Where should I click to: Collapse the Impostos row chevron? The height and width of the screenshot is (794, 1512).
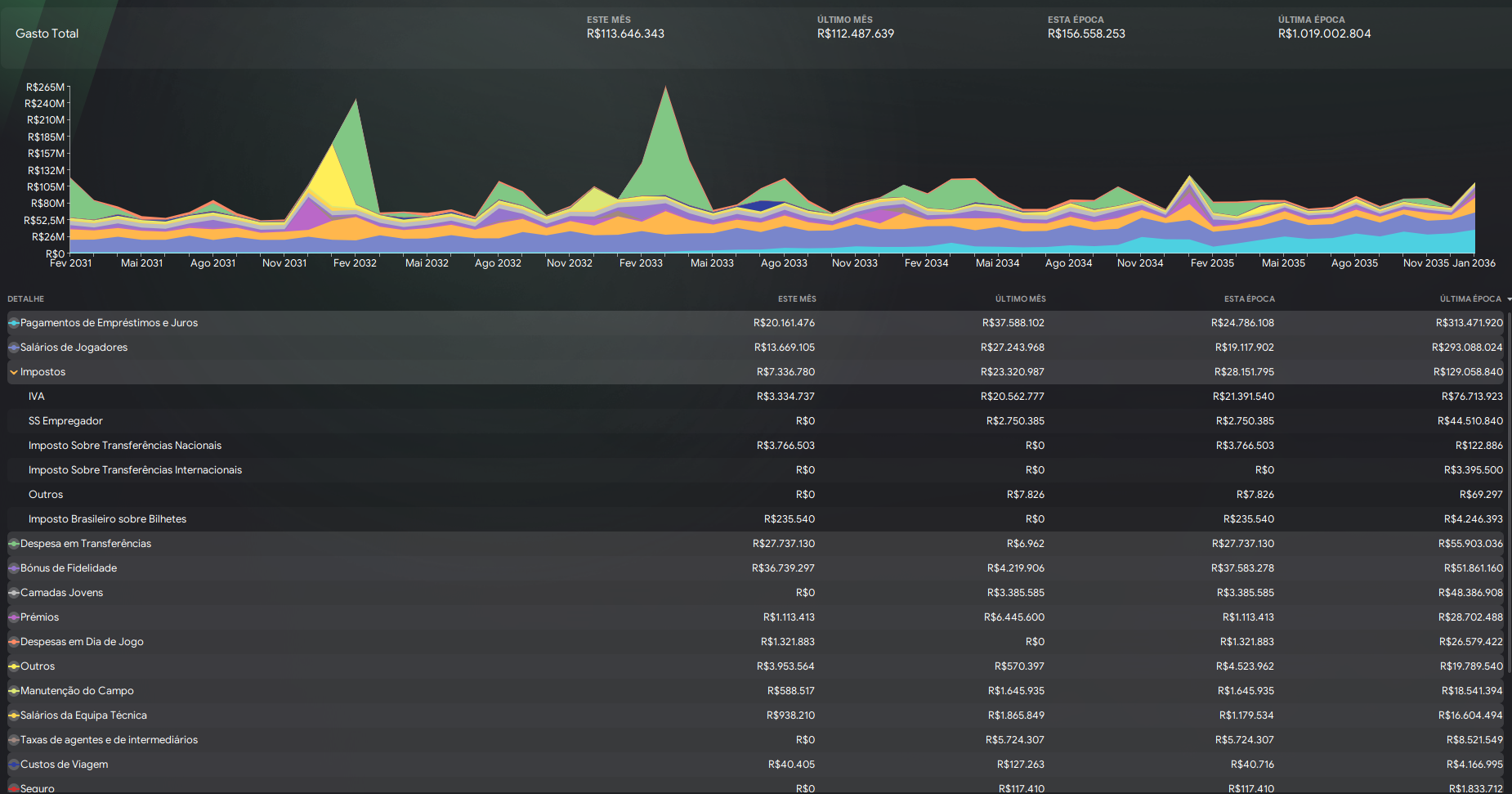tap(14, 372)
